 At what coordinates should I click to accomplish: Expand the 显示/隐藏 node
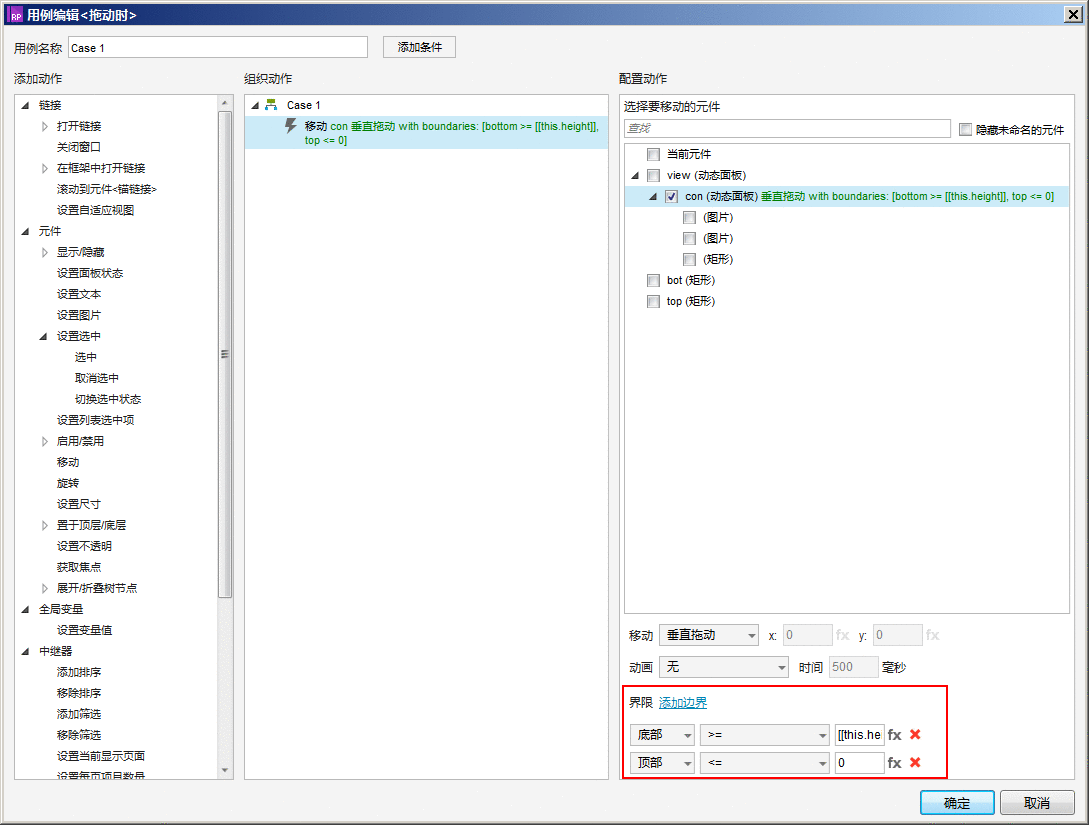click(x=44, y=252)
